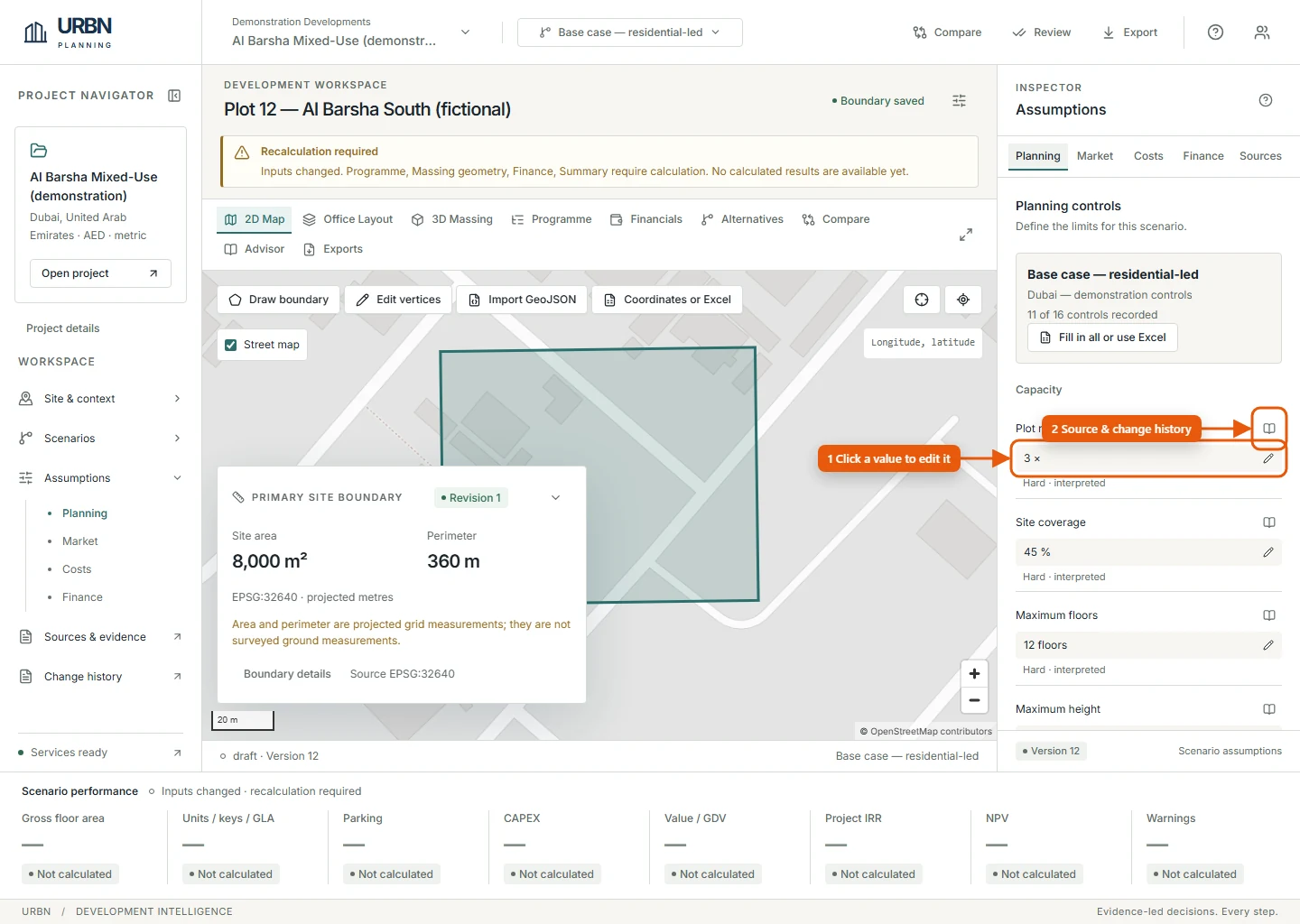The height and width of the screenshot is (924, 1300).
Task: Open Base case scenario dropdown
Action: (x=630, y=32)
